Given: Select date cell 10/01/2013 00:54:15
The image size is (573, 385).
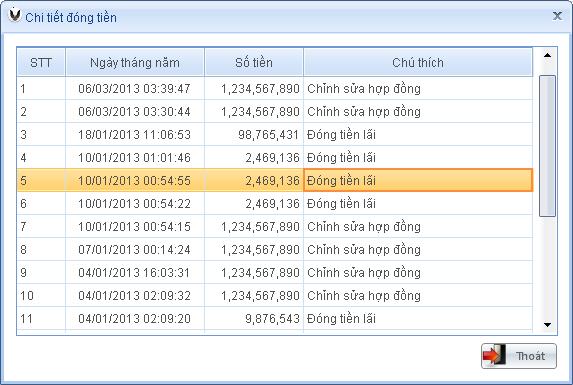Looking at the screenshot, I should (134, 226).
